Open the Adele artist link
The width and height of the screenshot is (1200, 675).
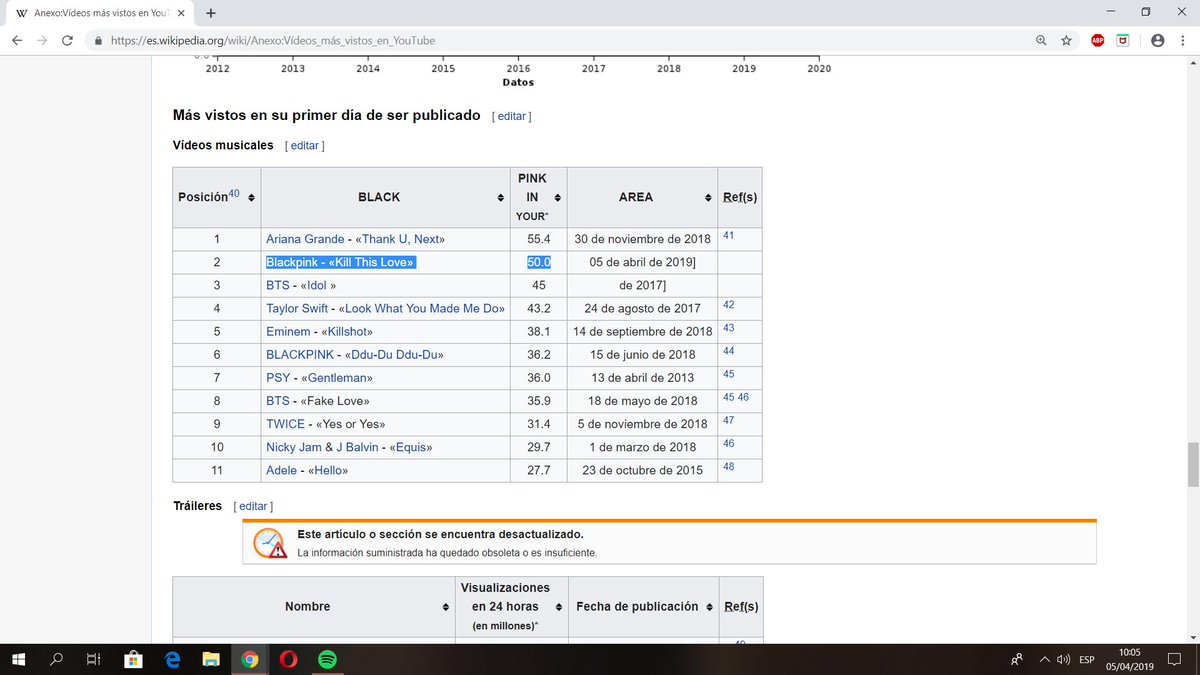(x=281, y=469)
